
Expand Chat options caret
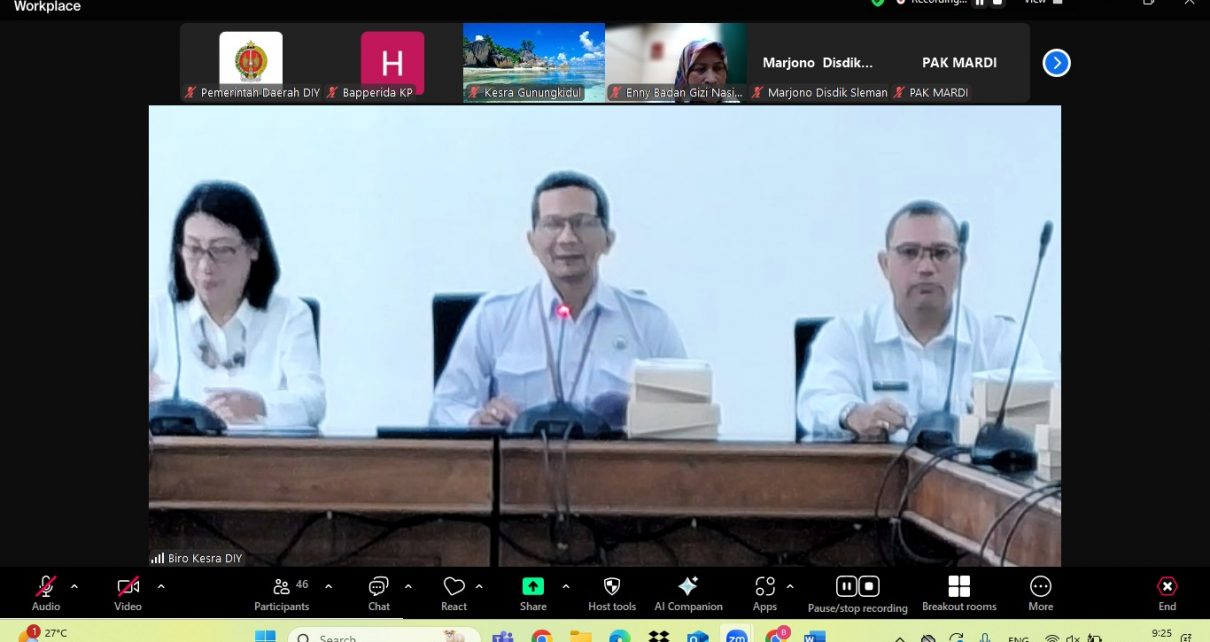click(x=408, y=587)
